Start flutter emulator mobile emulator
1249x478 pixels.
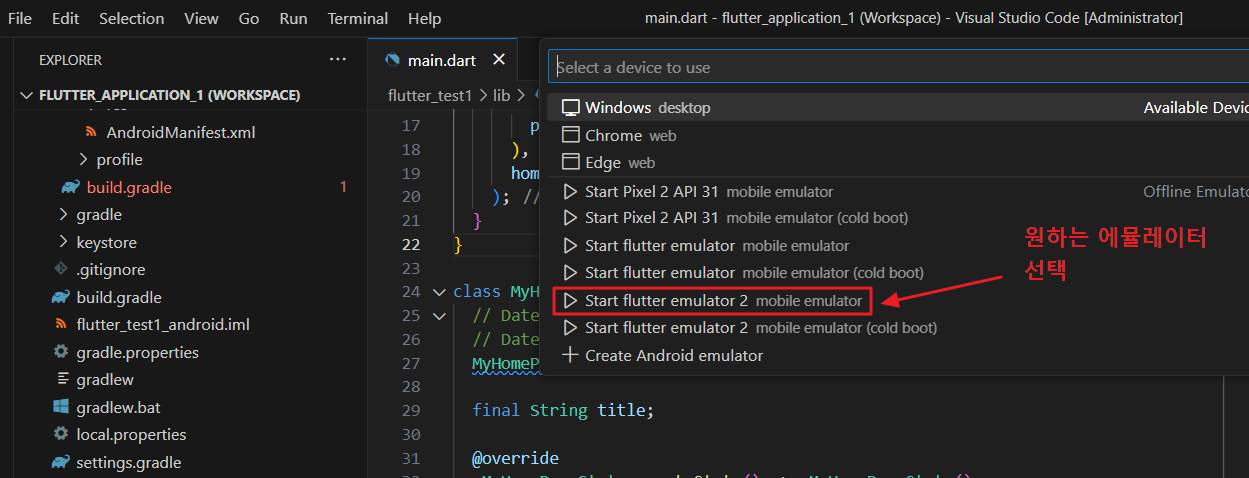point(898,245)
